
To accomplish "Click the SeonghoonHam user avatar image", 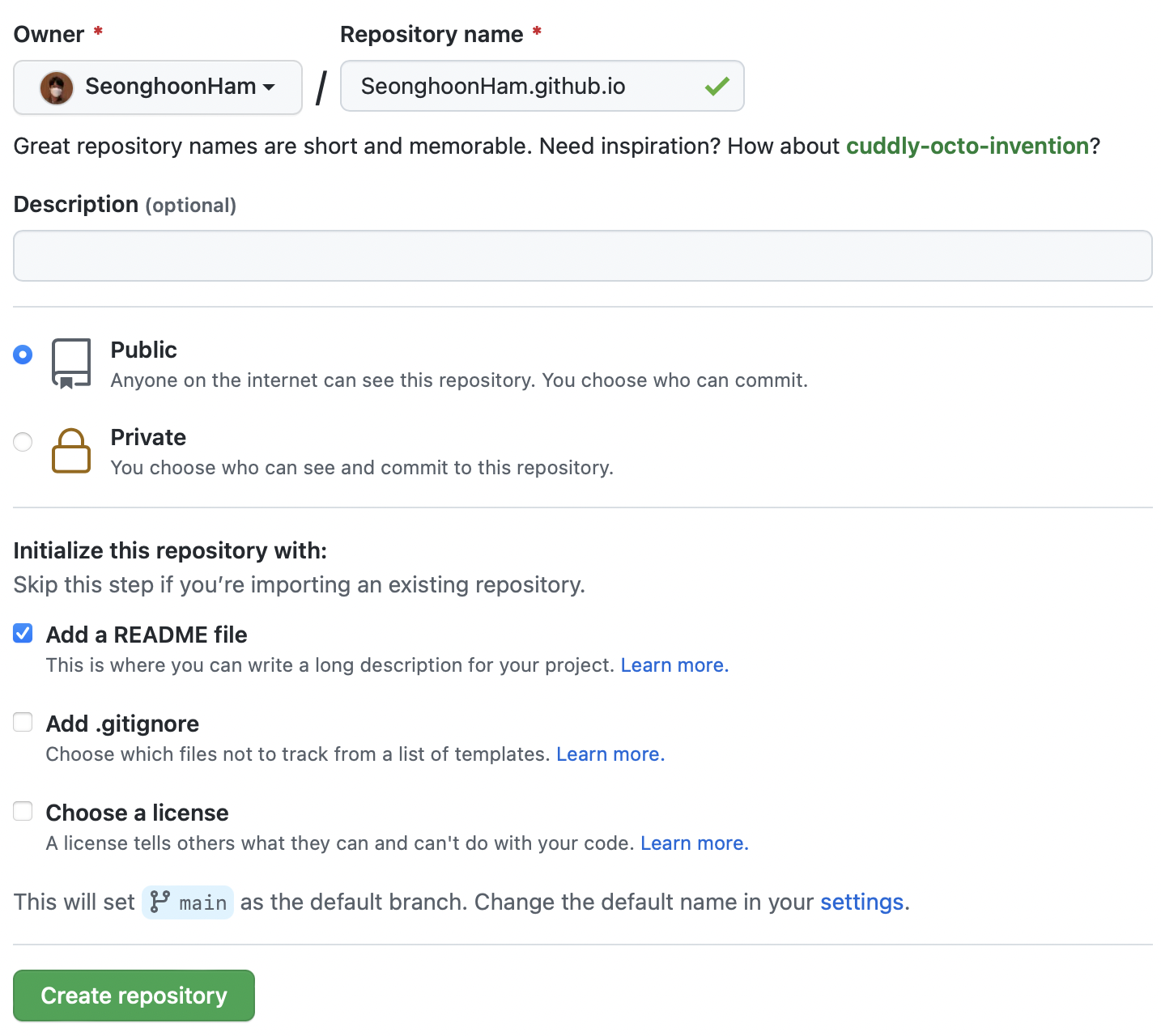I will point(57,87).
